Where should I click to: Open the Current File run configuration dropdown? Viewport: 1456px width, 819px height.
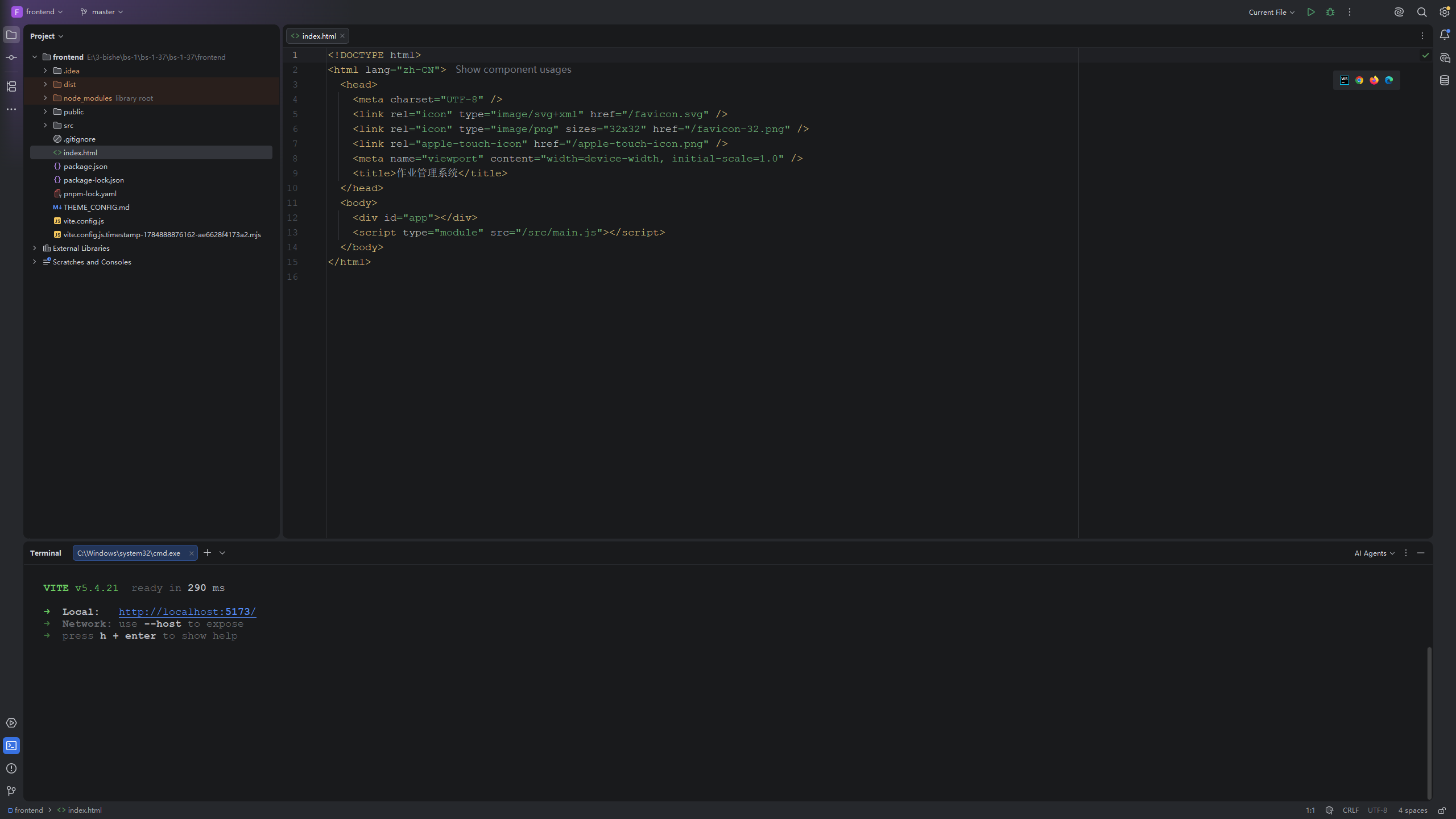pos(1272,12)
